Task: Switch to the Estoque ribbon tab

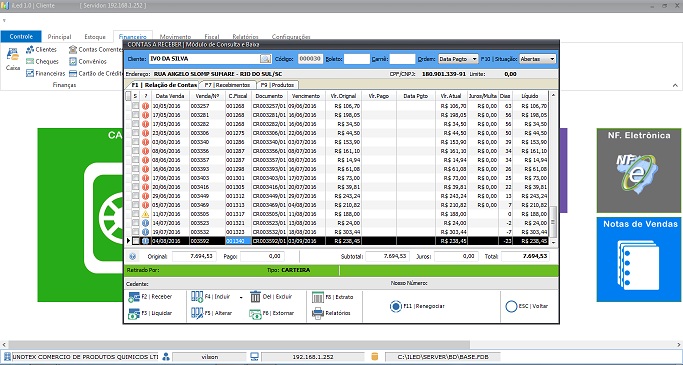Action: pos(95,37)
